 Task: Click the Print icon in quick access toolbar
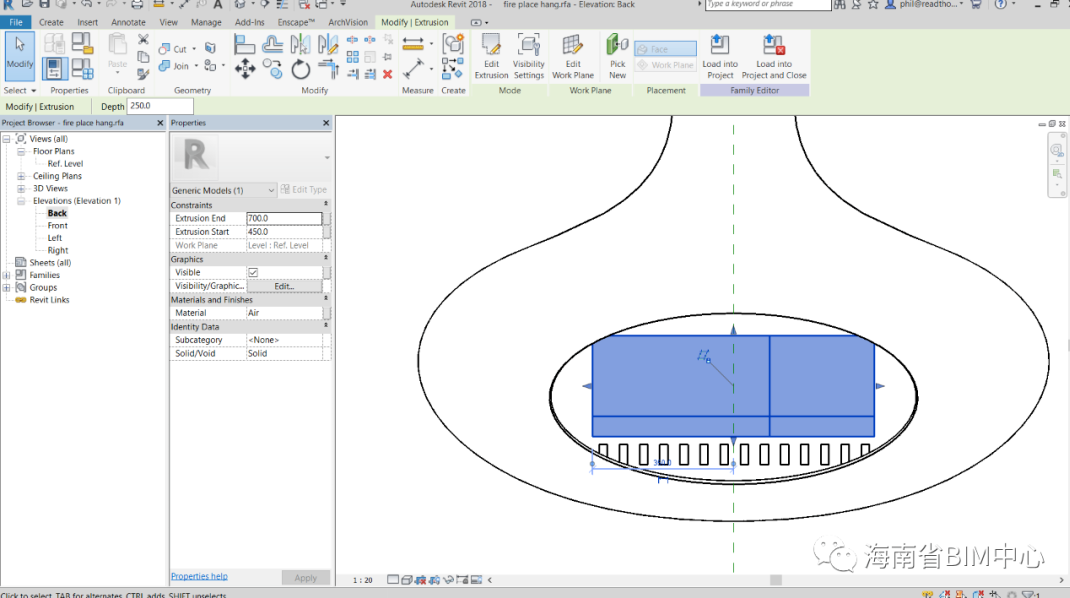pos(137,5)
